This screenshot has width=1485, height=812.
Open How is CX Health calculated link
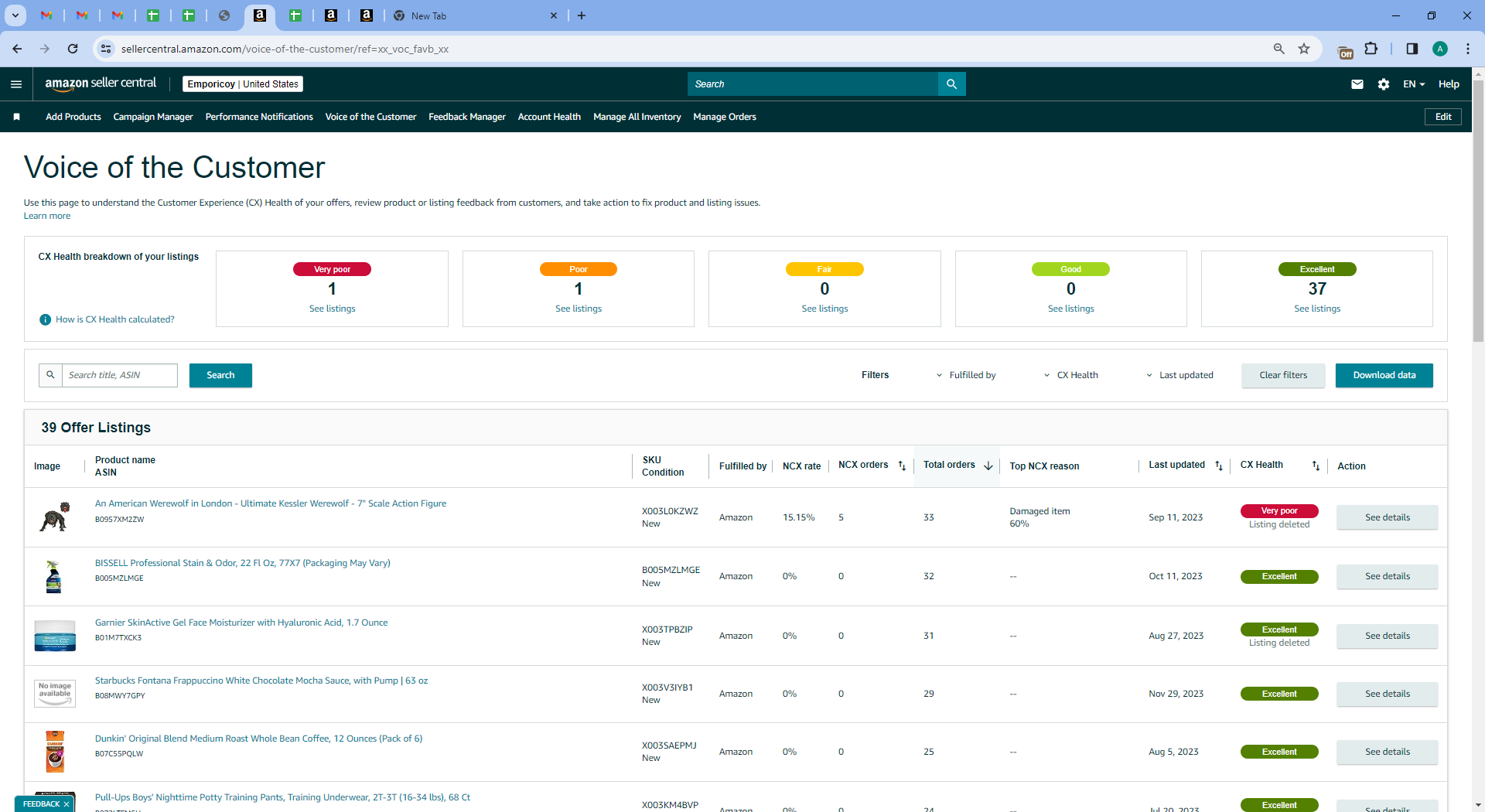[115, 319]
